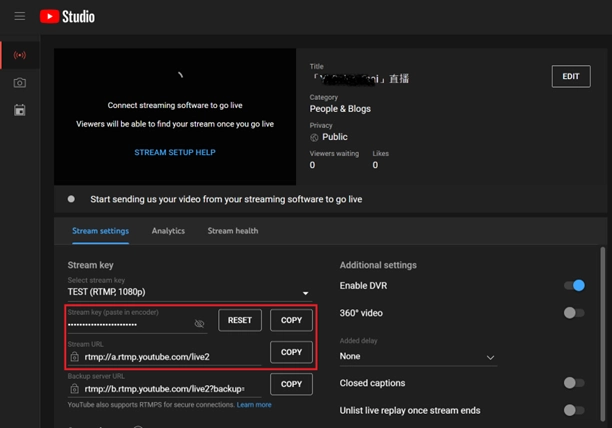Click the 'Viewers waiting' count label
Image resolution: width=612 pixels, height=428 pixels.
coord(334,154)
